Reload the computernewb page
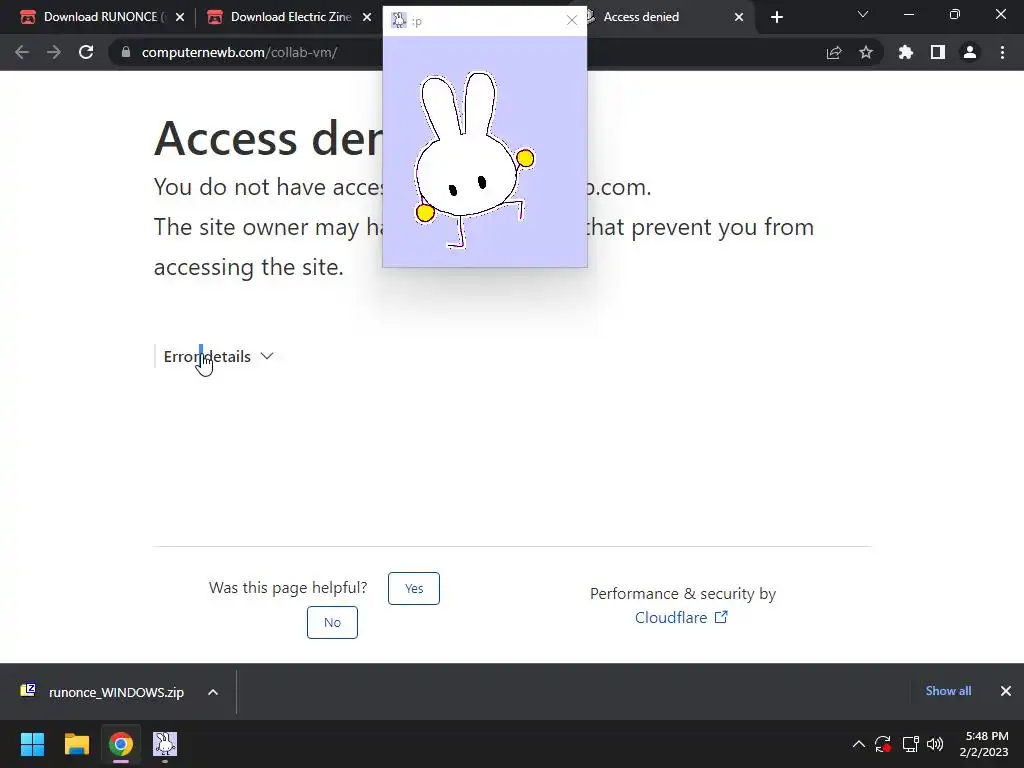Image resolution: width=1024 pixels, height=768 pixels. coord(86,52)
